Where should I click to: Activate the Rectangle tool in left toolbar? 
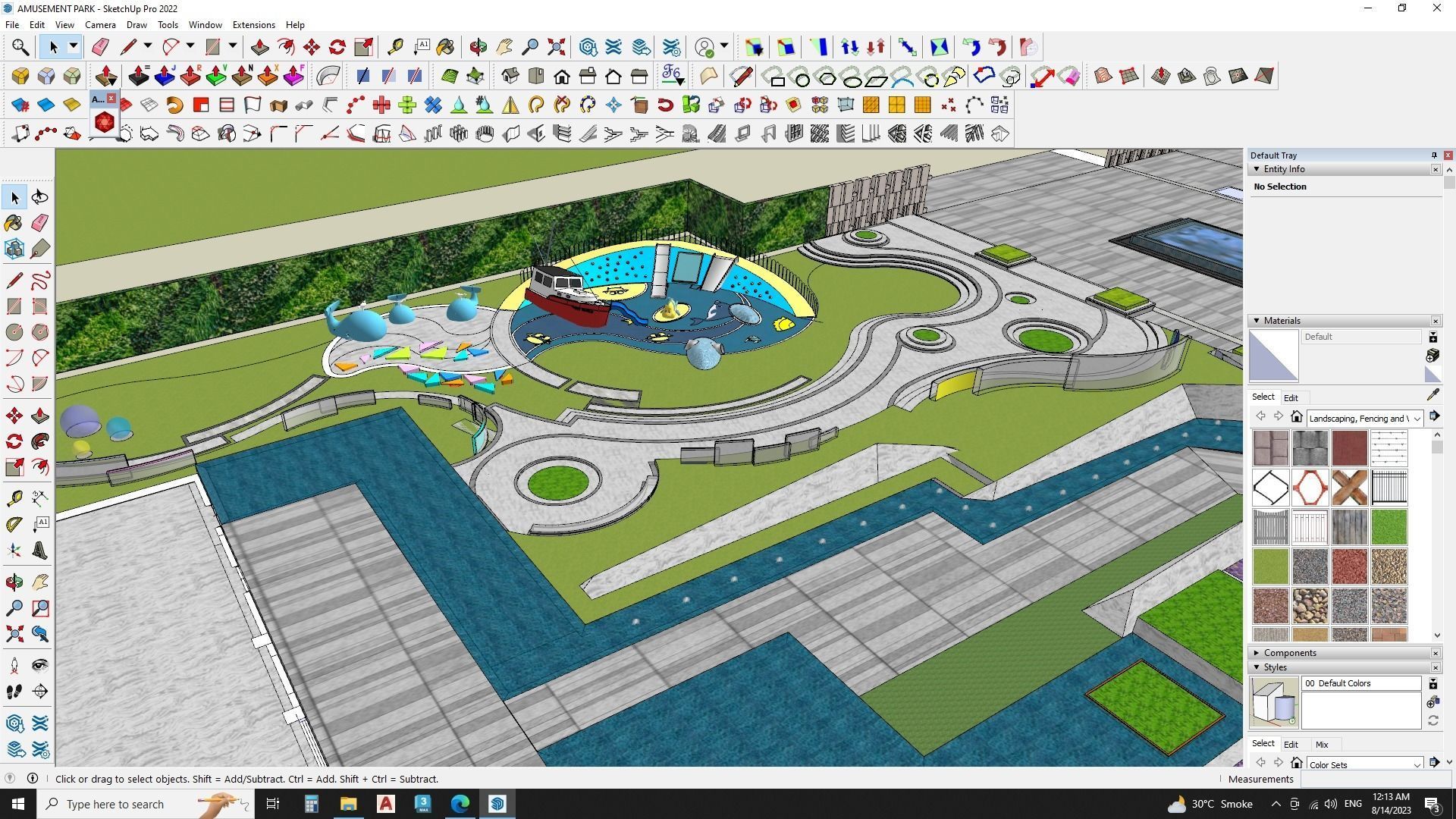pyautogui.click(x=14, y=306)
